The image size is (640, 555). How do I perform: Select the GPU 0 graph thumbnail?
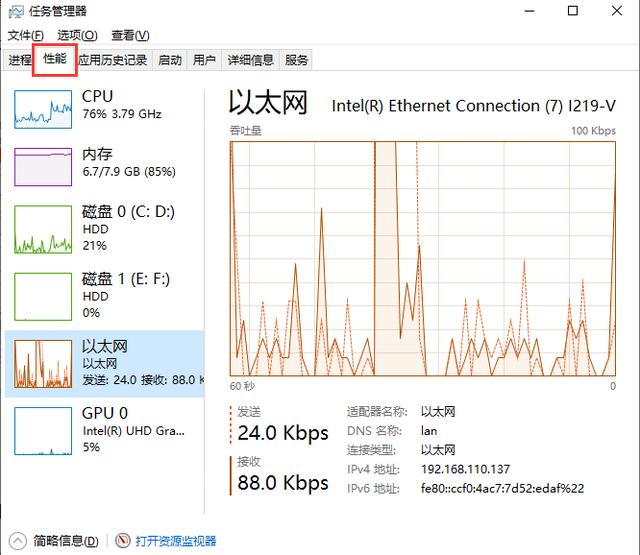(44, 428)
